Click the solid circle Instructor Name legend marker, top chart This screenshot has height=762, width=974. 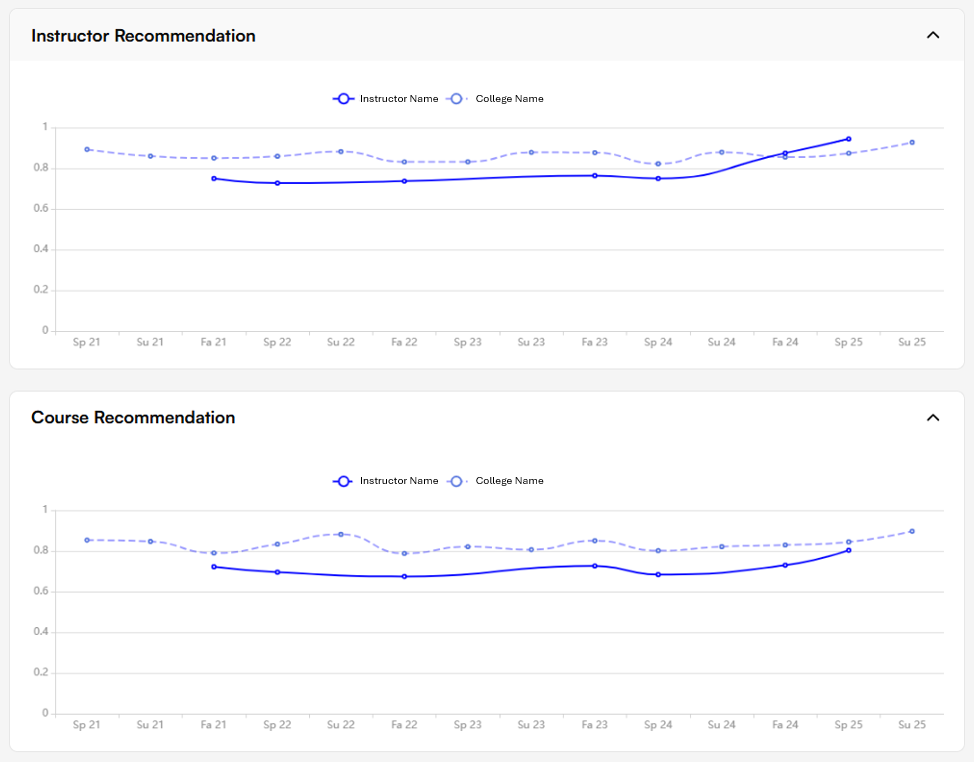click(x=344, y=99)
